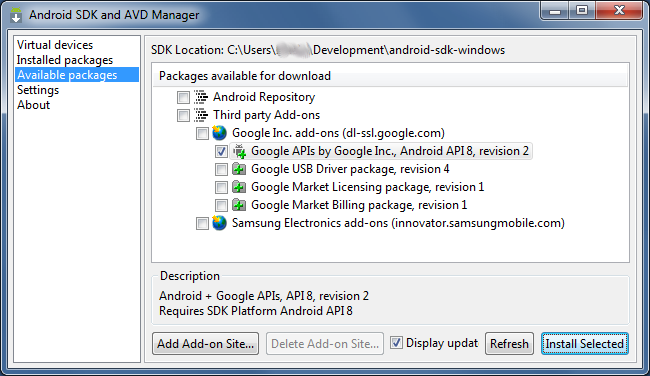This screenshot has height=376, width=650.
Task: Click the Install Selected button
Action: click(x=585, y=344)
